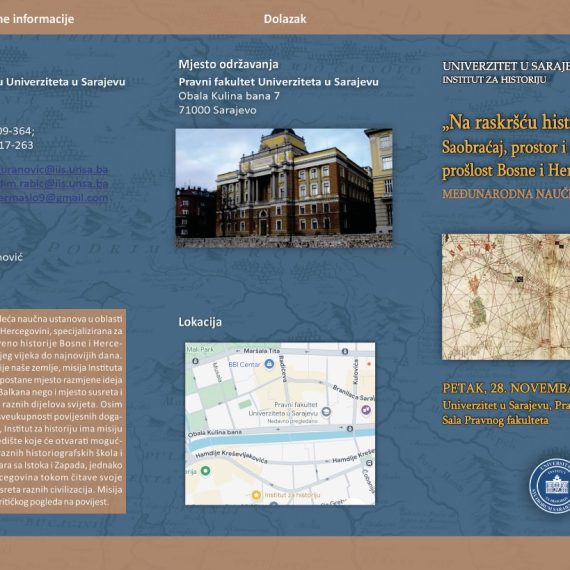Image resolution: width=570 pixels, height=570 pixels.
Task: Click the 'Musala' street label
Action: coord(217,372)
